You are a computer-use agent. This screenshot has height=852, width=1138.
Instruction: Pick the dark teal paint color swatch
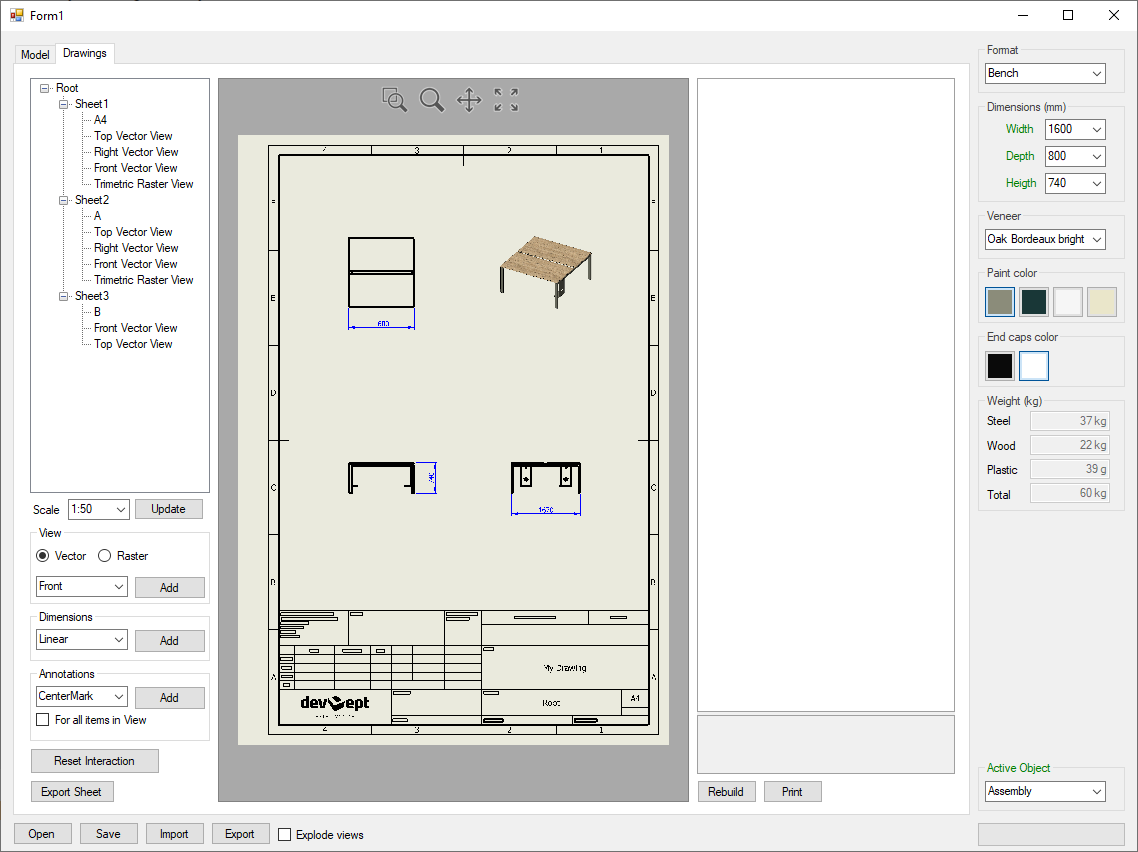[1033, 302]
